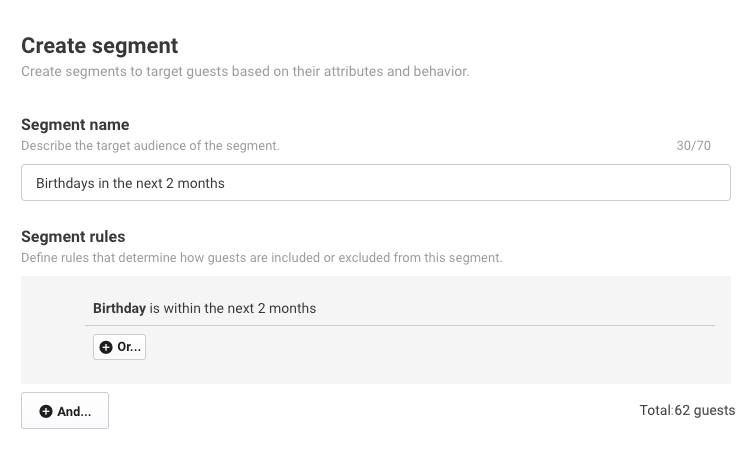753x450 pixels.
Task: Select the bold 'Birthday' attribute word
Action: tap(119, 308)
